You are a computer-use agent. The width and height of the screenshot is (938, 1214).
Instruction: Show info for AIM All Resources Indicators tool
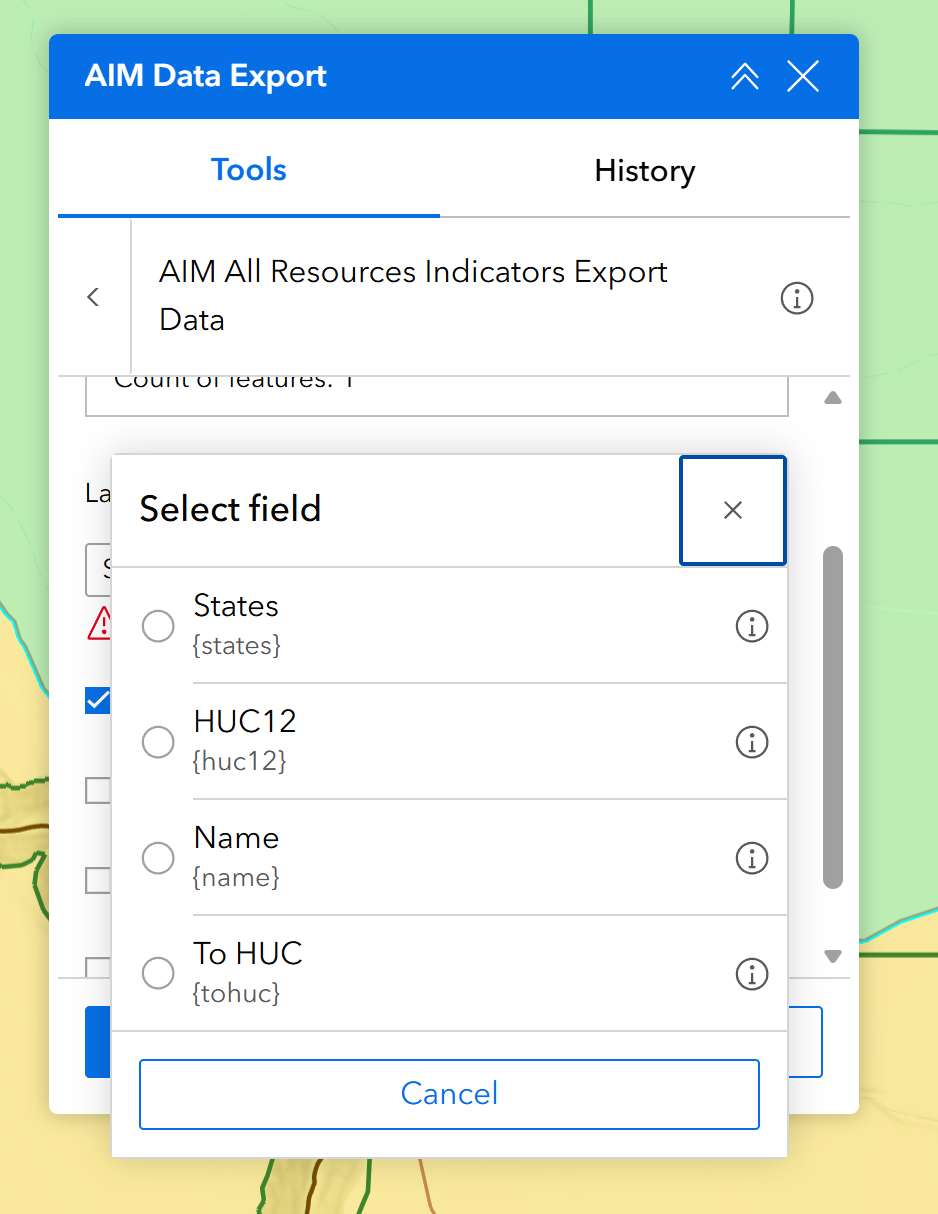click(797, 298)
